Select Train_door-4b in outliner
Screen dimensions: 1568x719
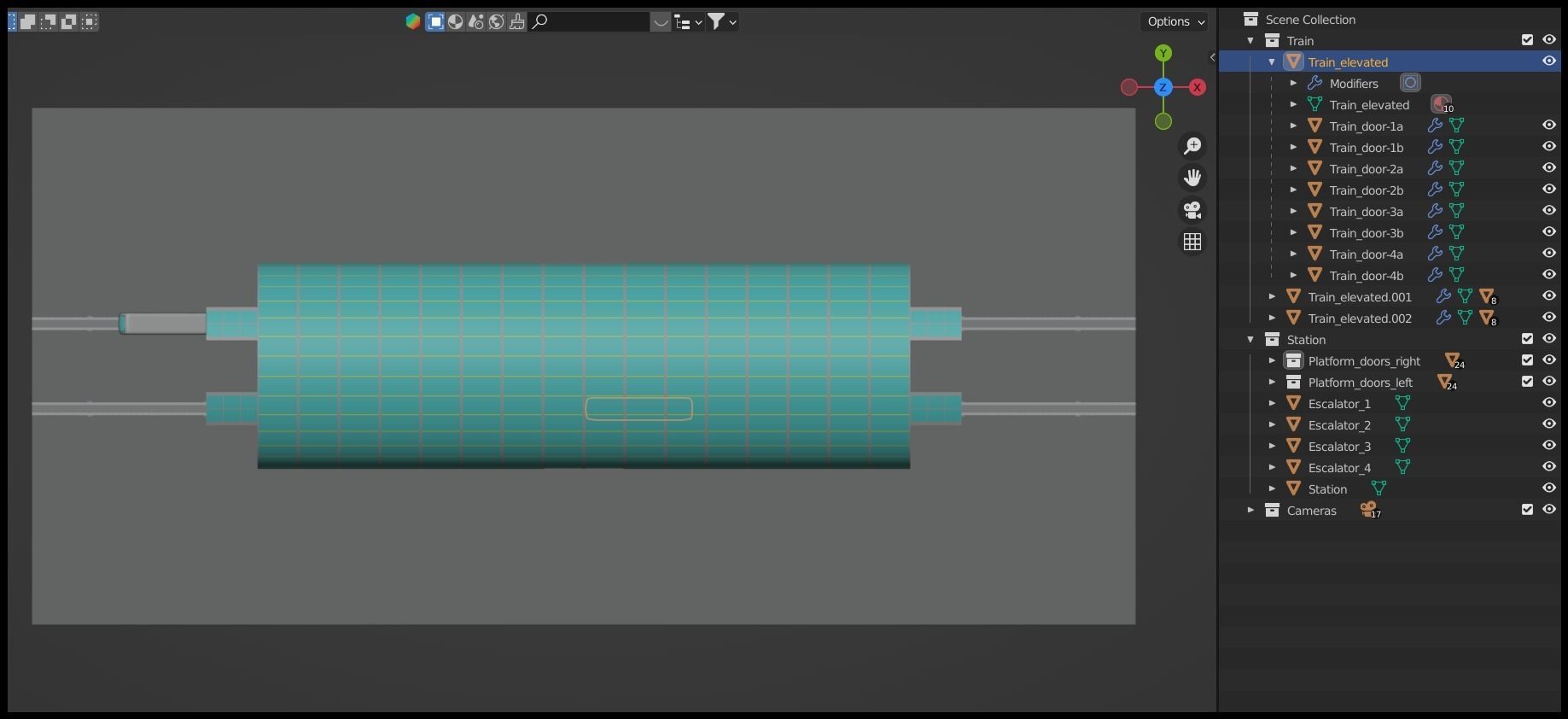click(1366, 275)
